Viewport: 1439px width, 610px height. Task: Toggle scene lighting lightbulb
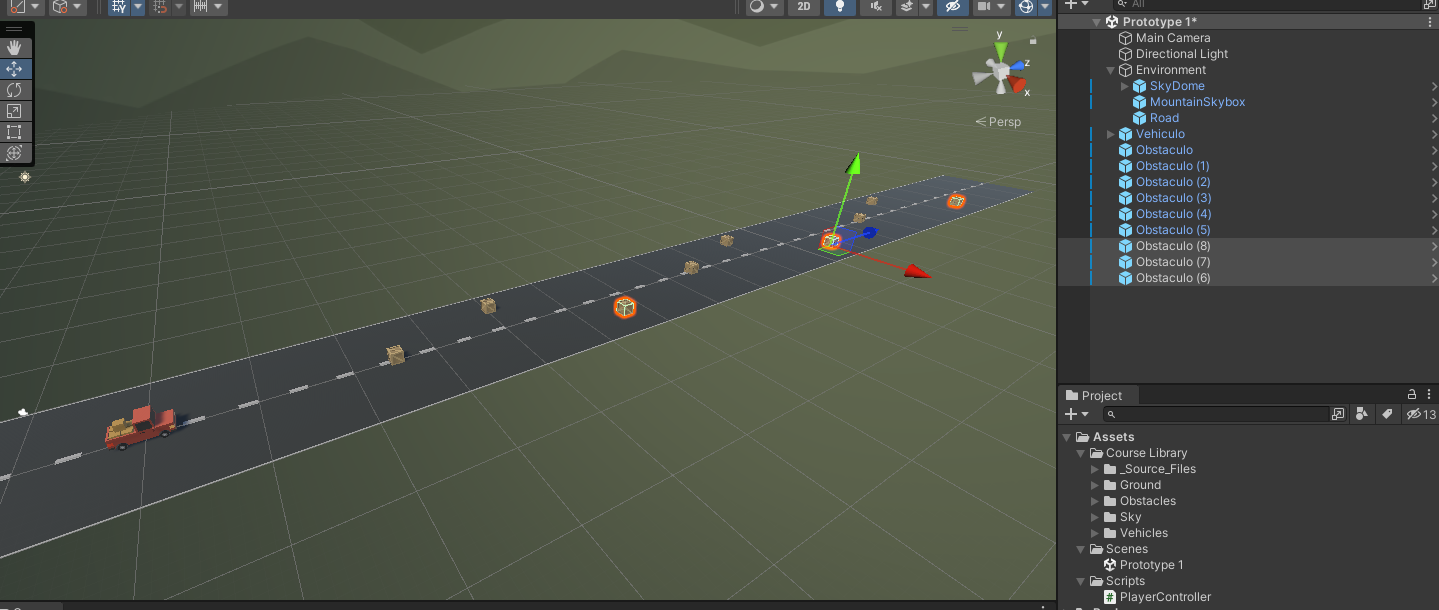coord(840,7)
